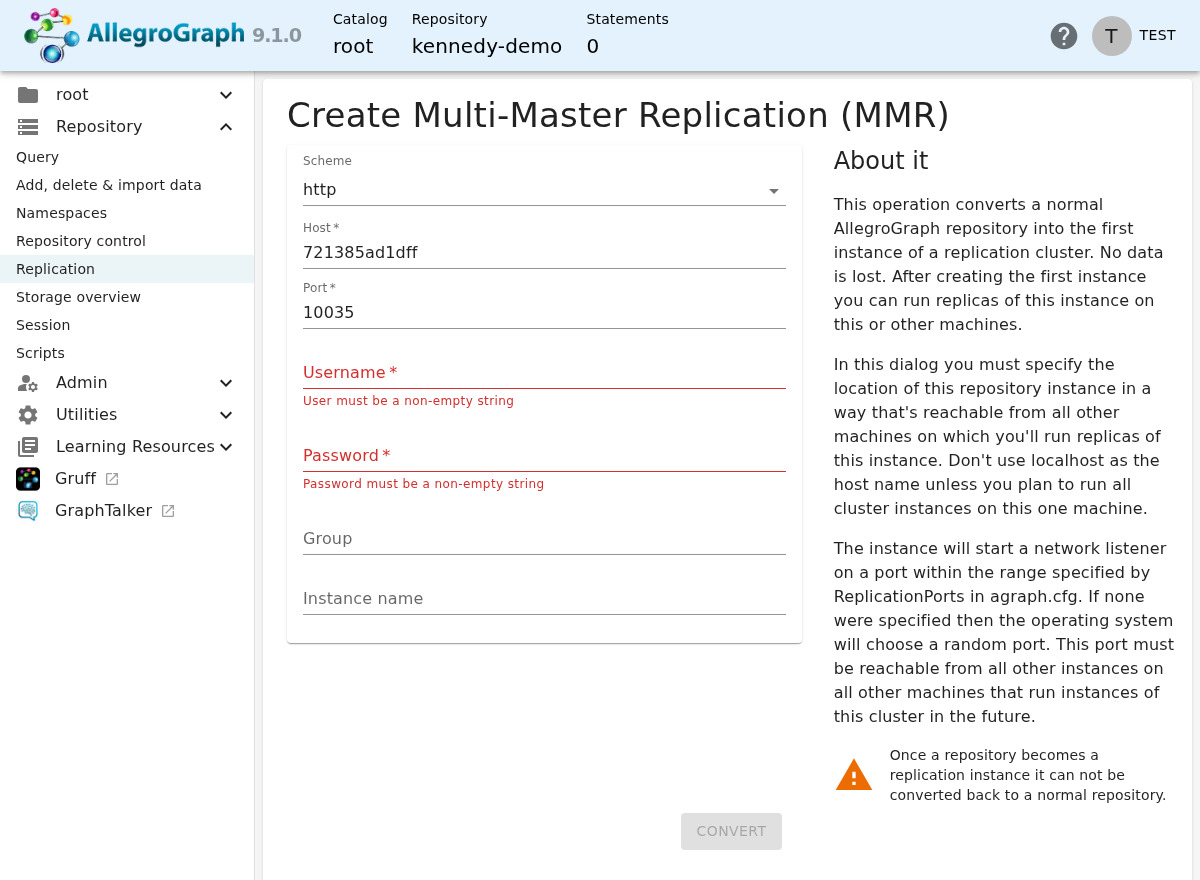The width and height of the screenshot is (1200, 880).
Task: Go to Add, delete & import data
Action: (x=127, y=185)
